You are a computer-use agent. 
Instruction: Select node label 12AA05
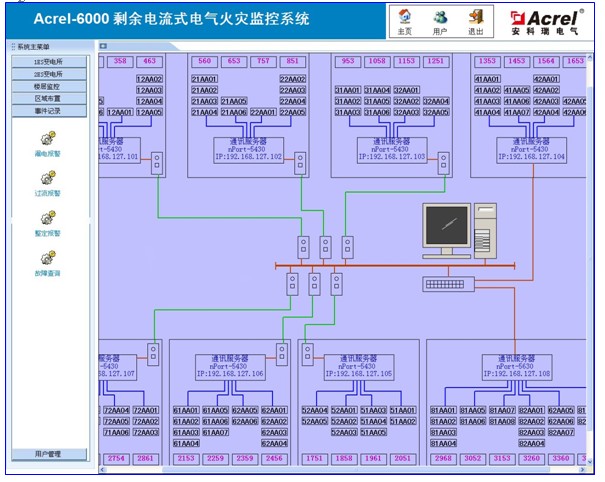(149, 112)
